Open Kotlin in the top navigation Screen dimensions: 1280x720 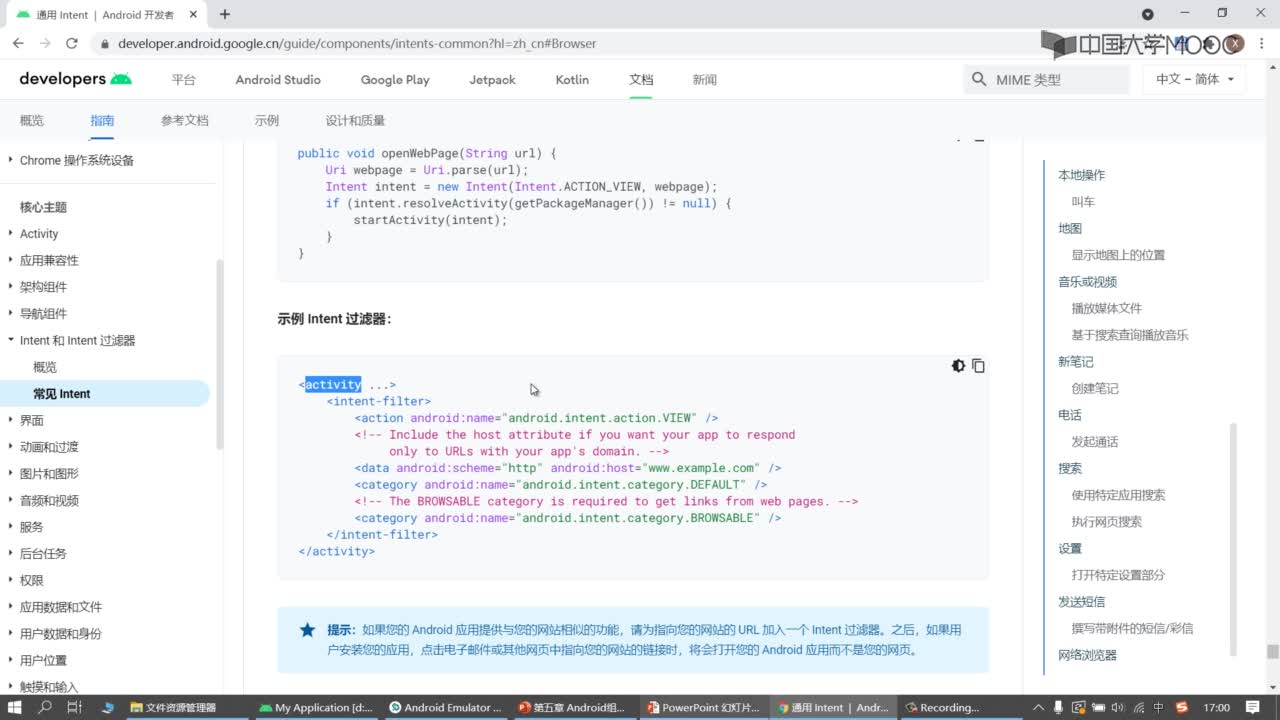(572, 79)
